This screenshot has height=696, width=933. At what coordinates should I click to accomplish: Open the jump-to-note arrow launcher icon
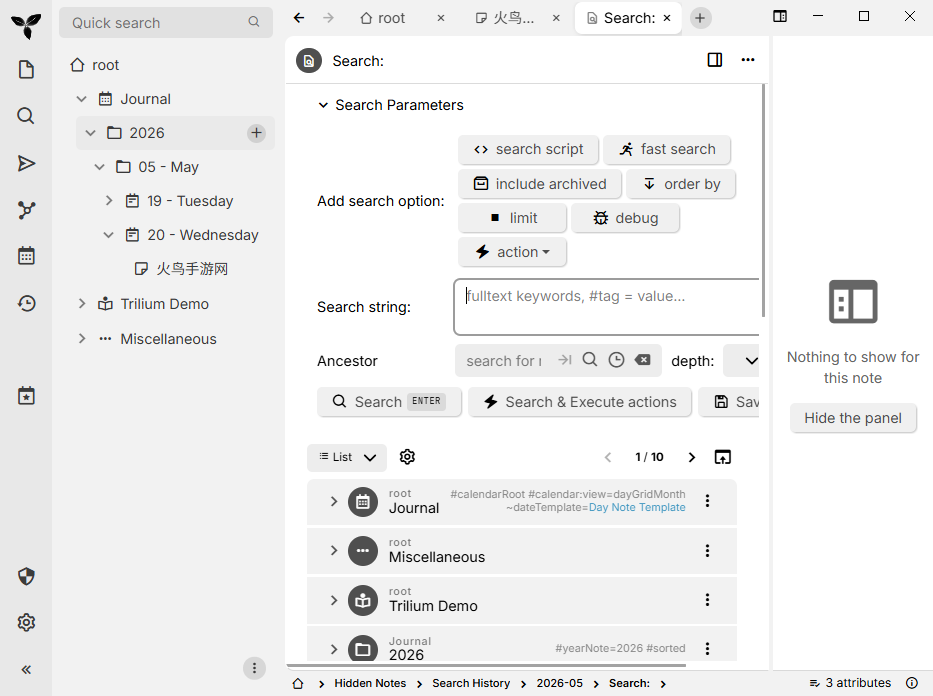click(26, 163)
